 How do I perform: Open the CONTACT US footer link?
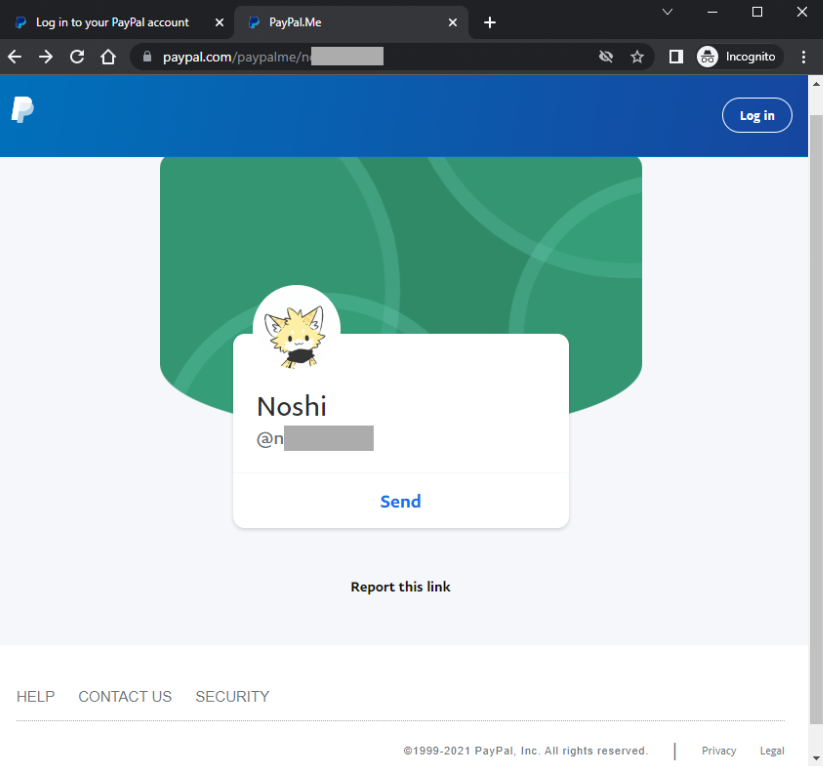point(125,697)
